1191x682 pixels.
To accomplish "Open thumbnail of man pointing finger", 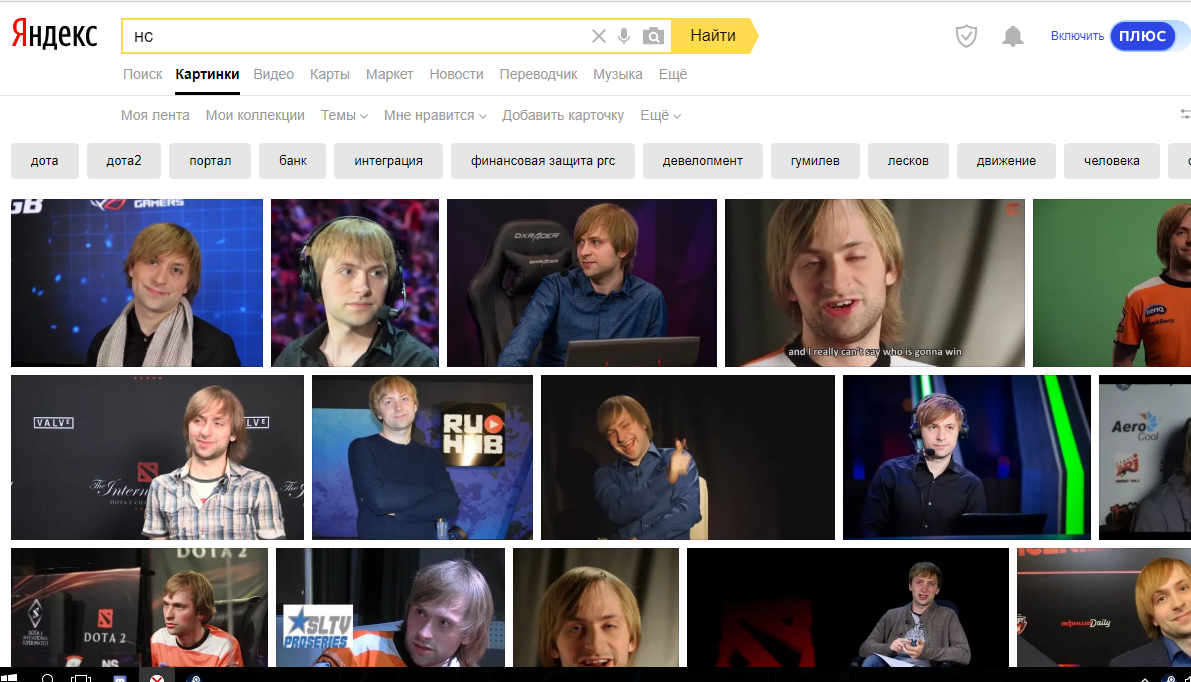I will pyautogui.click(x=687, y=457).
